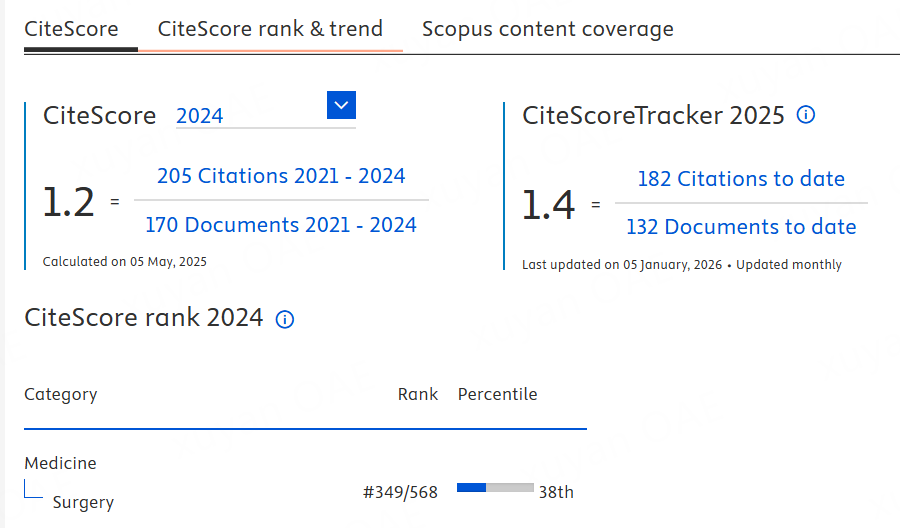
Task: Click the 38th percentile label
Action: click(x=556, y=492)
